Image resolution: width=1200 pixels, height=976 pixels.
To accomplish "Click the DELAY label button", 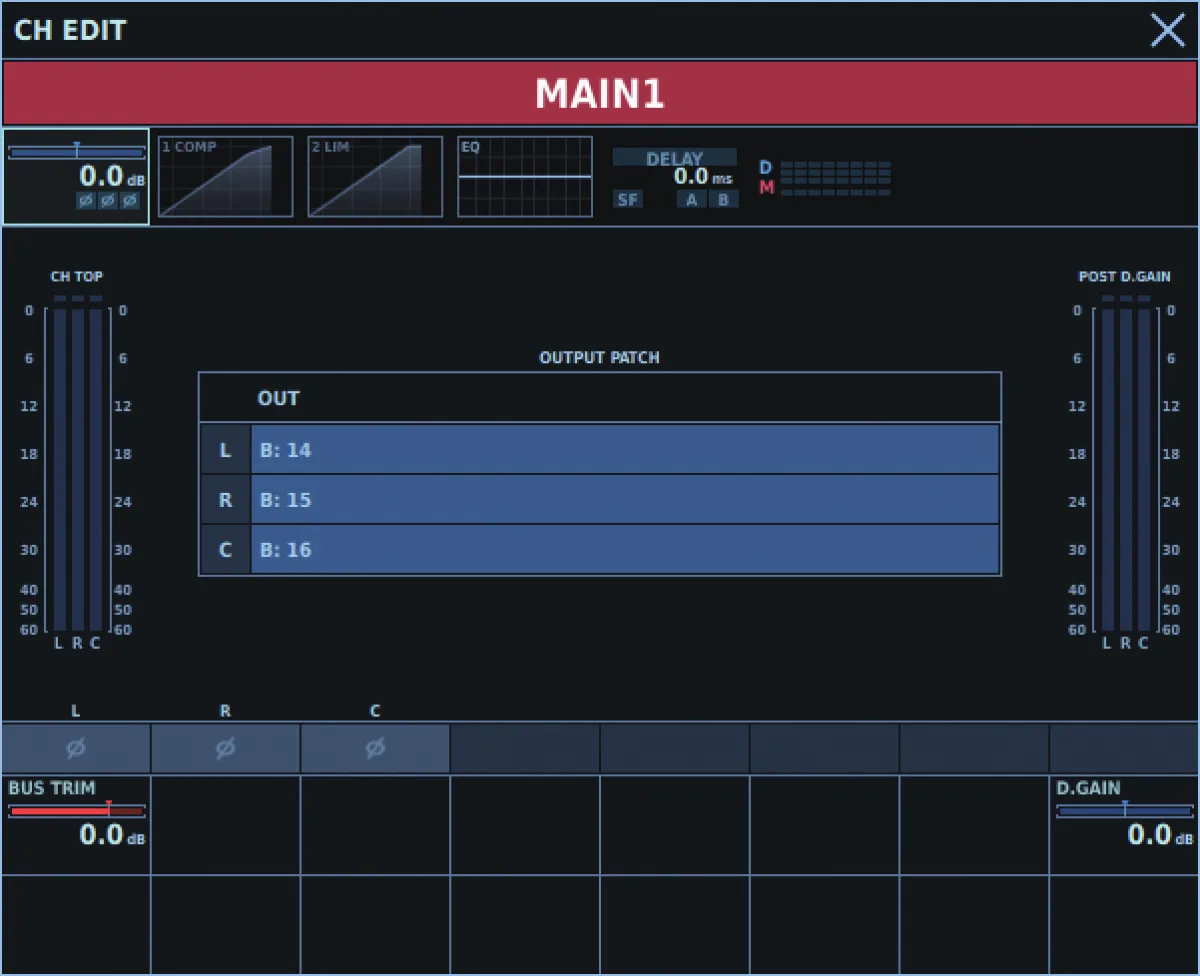I will tap(675, 158).
